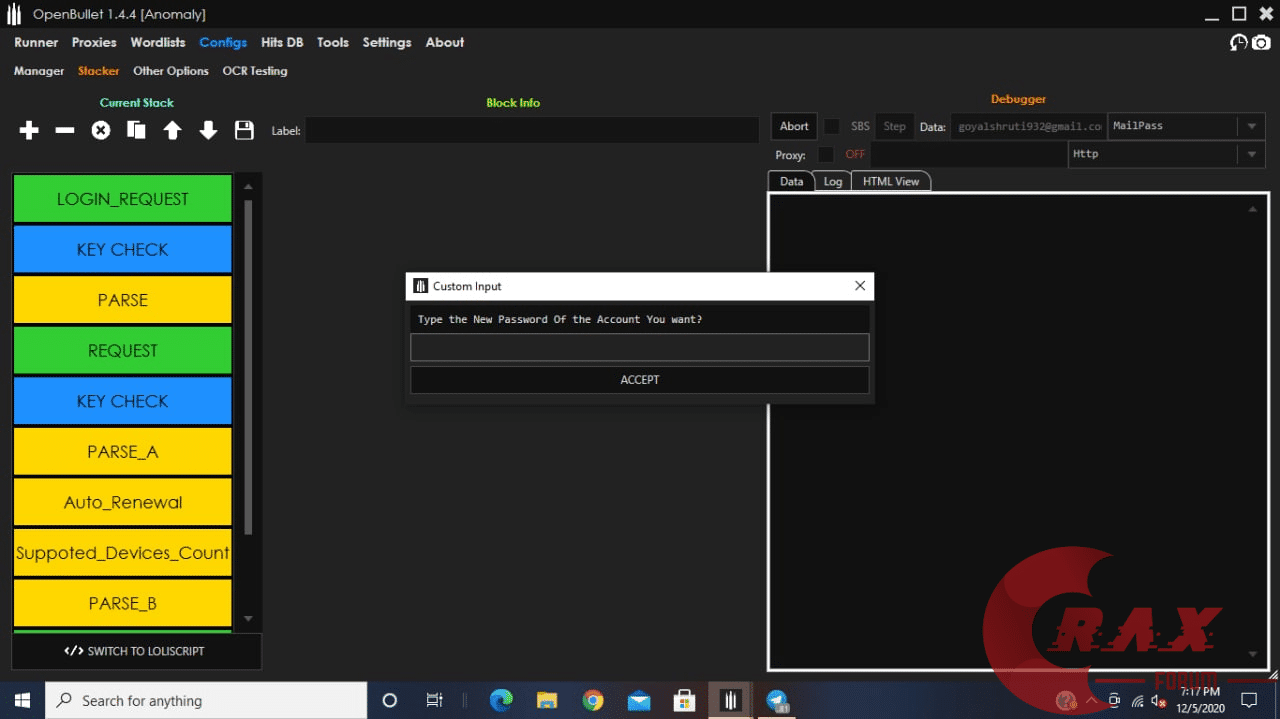Select the Suppoted_Devices_Count block
The height and width of the screenshot is (719, 1280).
(x=123, y=552)
